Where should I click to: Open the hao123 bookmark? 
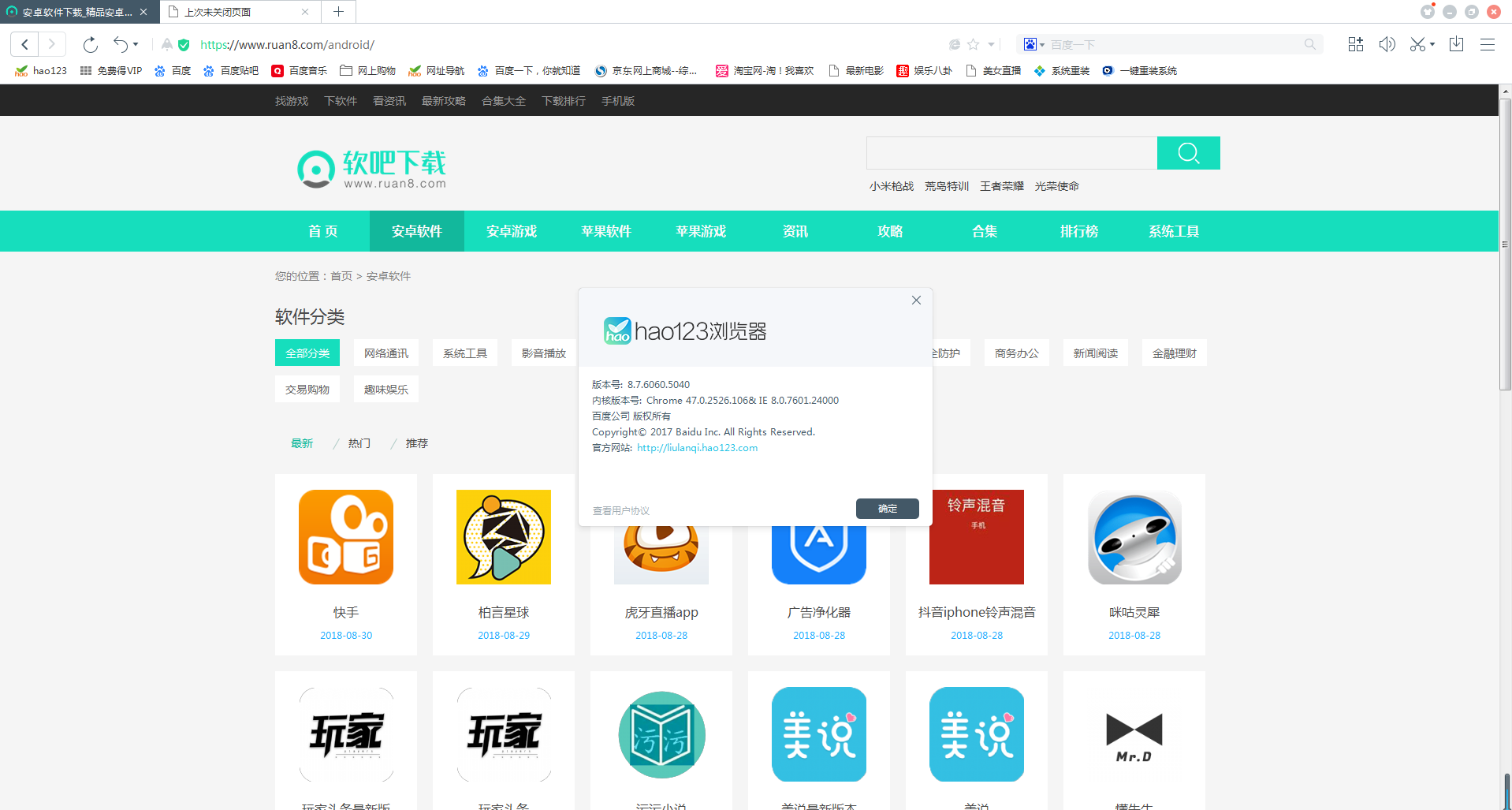(x=41, y=70)
